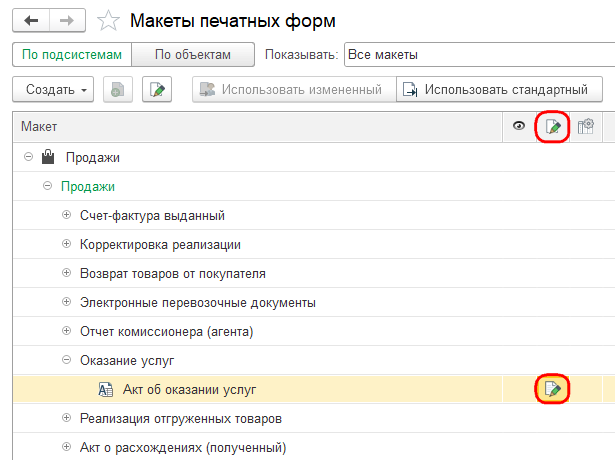The width and height of the screenshot is (615, 460).
Task: Click the Макет column header
Action: 258,127
